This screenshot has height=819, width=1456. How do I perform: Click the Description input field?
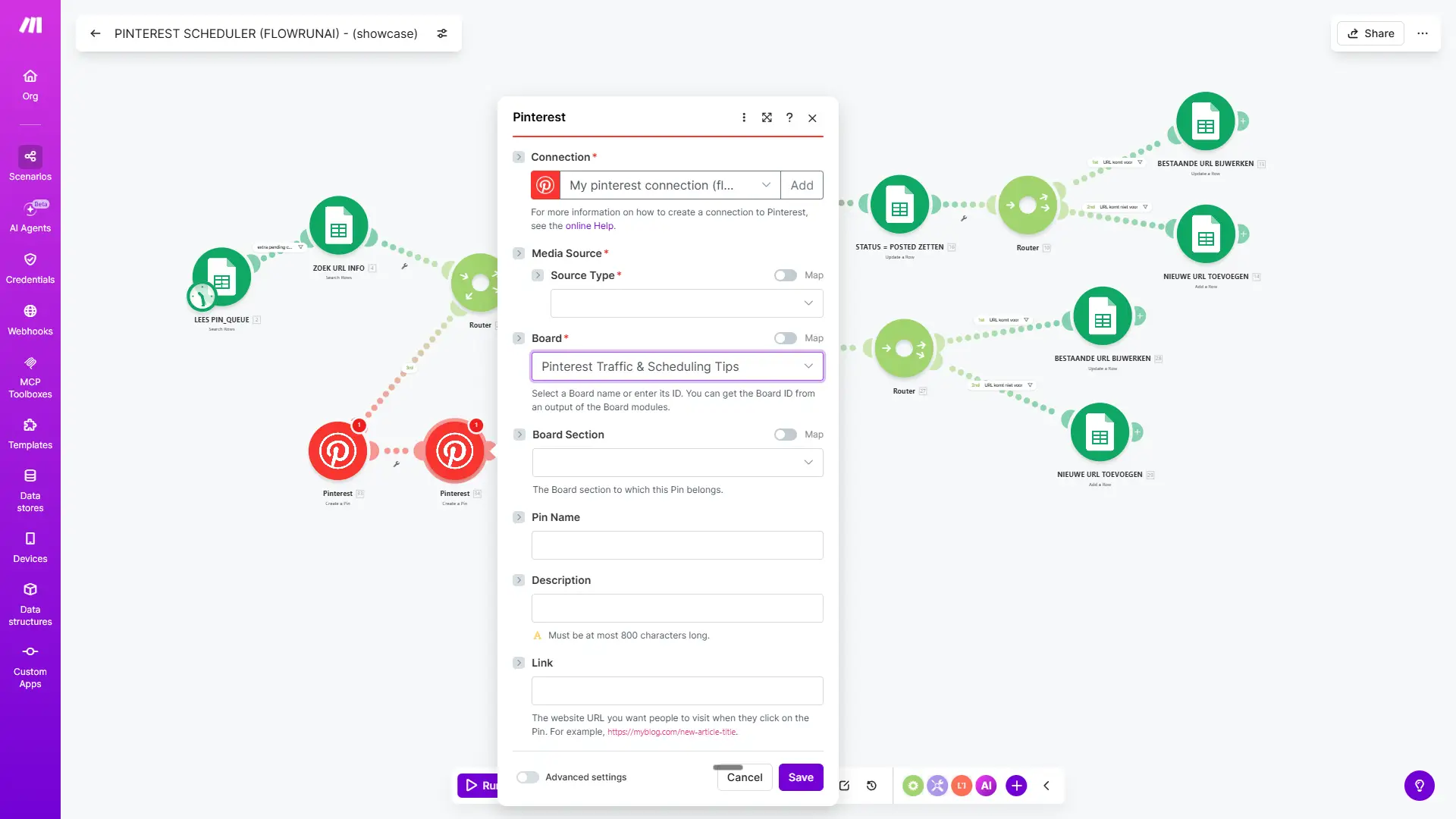[677, 608]
